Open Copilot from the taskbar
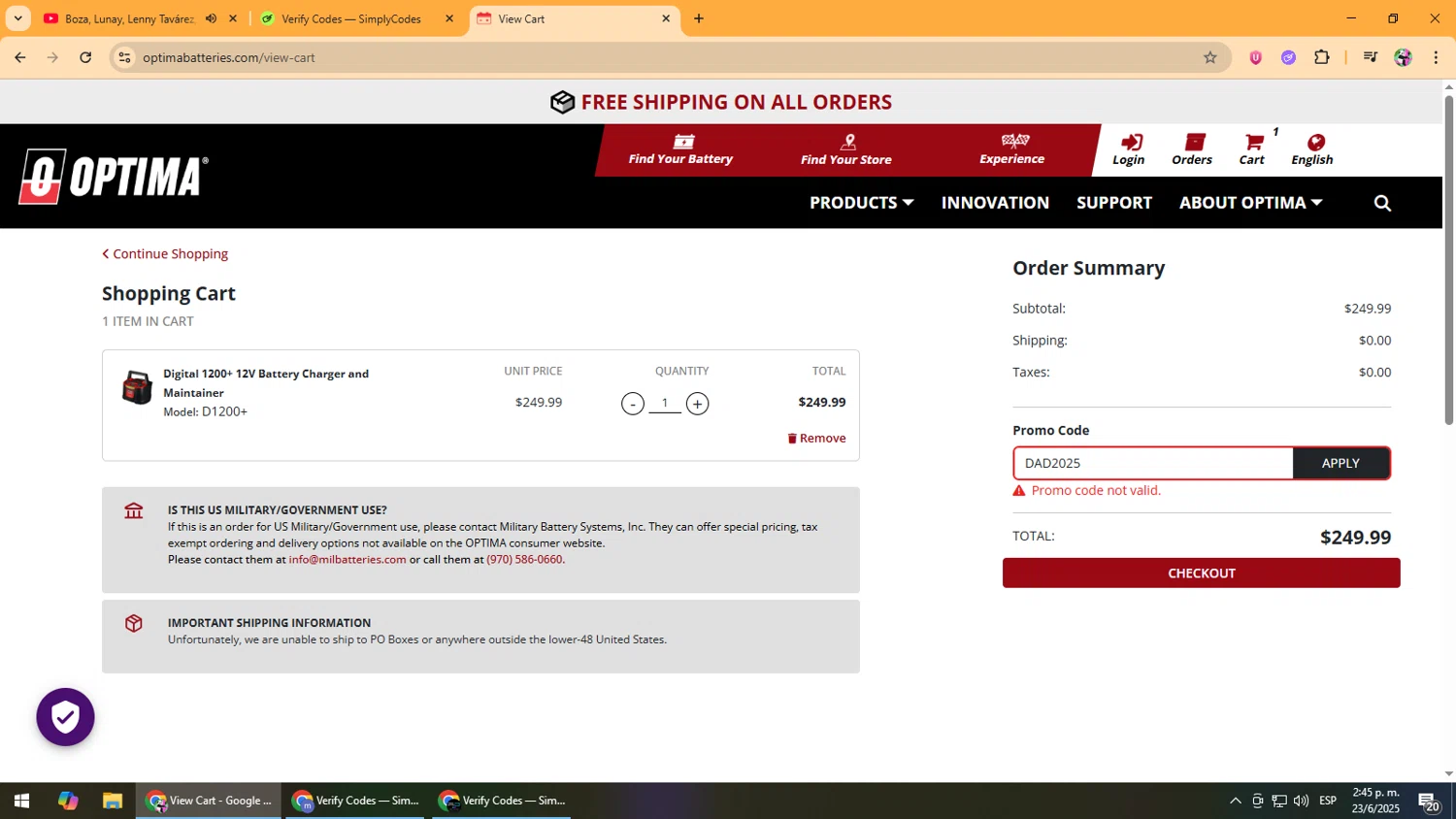This screenshot has width=1456, height=819. pos(67,801)
